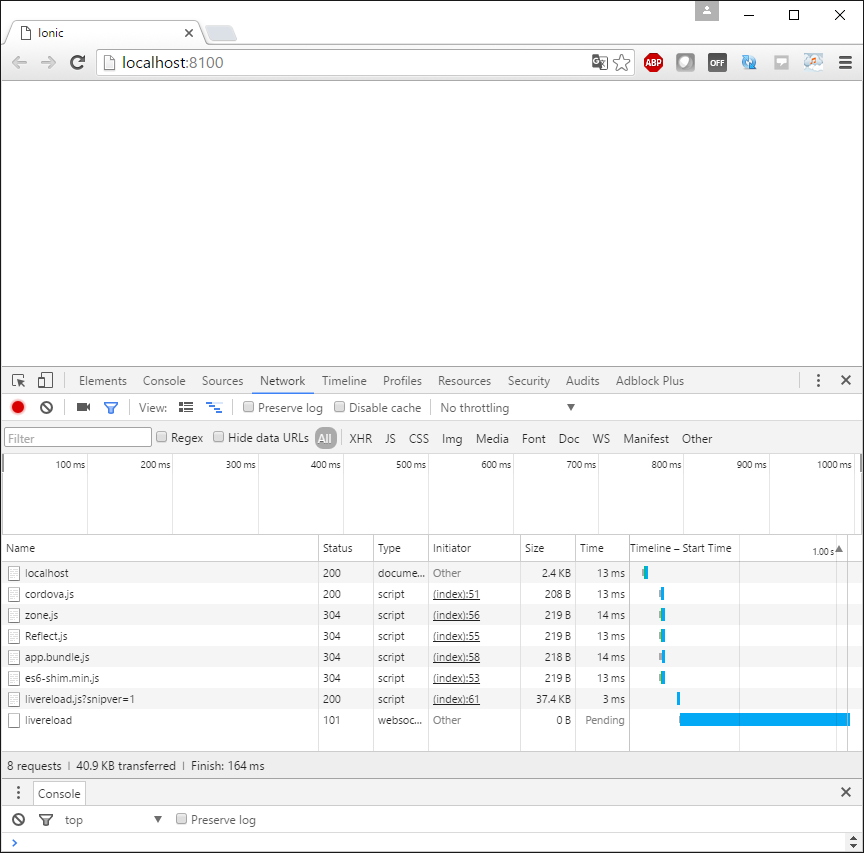Image resolution: width=864 pixels, height=853 pixels.
Task: Enable Preserve log in Network toolbar
Action: (x=249, y=407)
